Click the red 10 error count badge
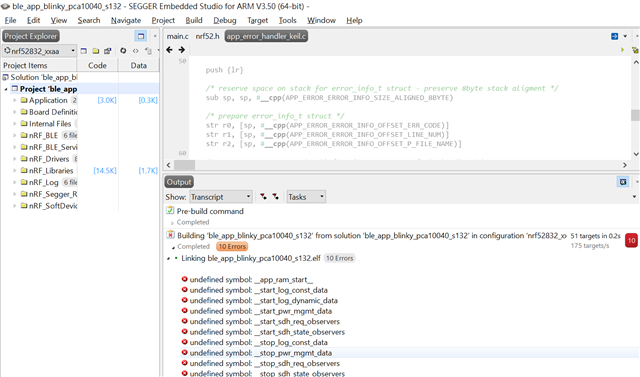Screen dimensions: 640x377 tap(631, 240)
